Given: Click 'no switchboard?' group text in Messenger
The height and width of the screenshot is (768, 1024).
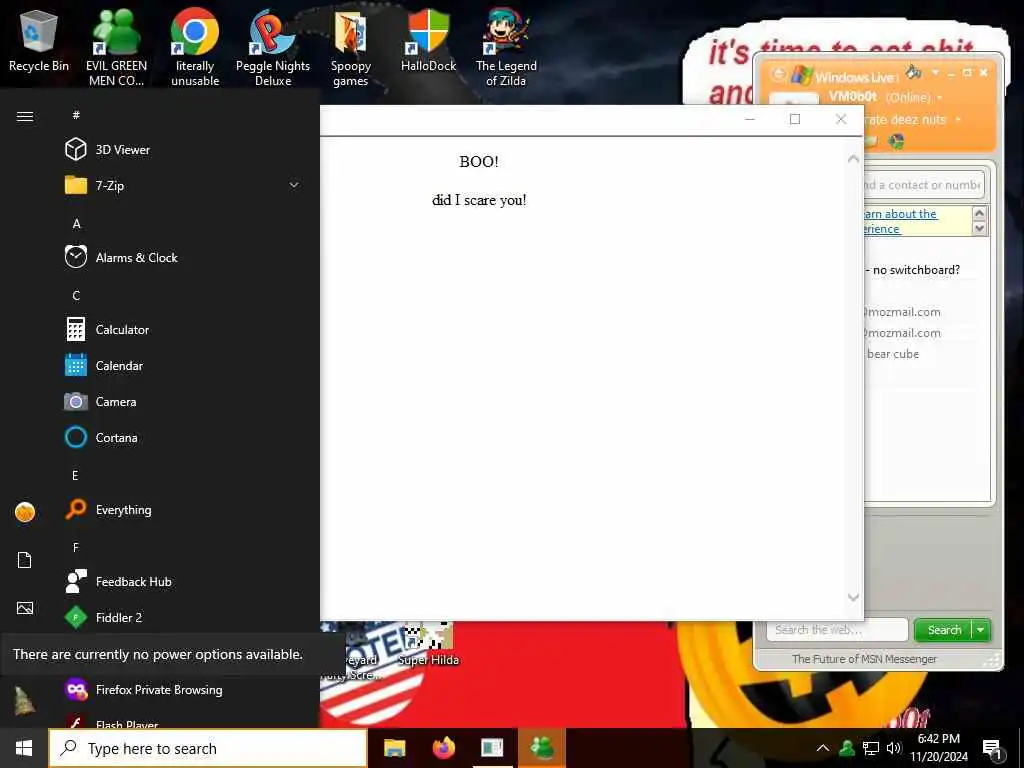Looking at the screenshot, I should click(x=916, y=270).
